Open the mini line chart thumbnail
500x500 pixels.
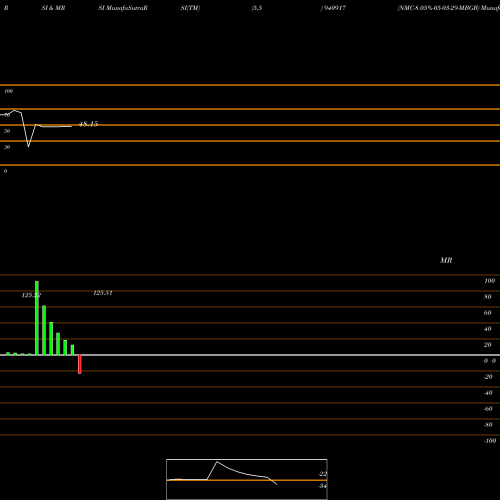point(247,479)
